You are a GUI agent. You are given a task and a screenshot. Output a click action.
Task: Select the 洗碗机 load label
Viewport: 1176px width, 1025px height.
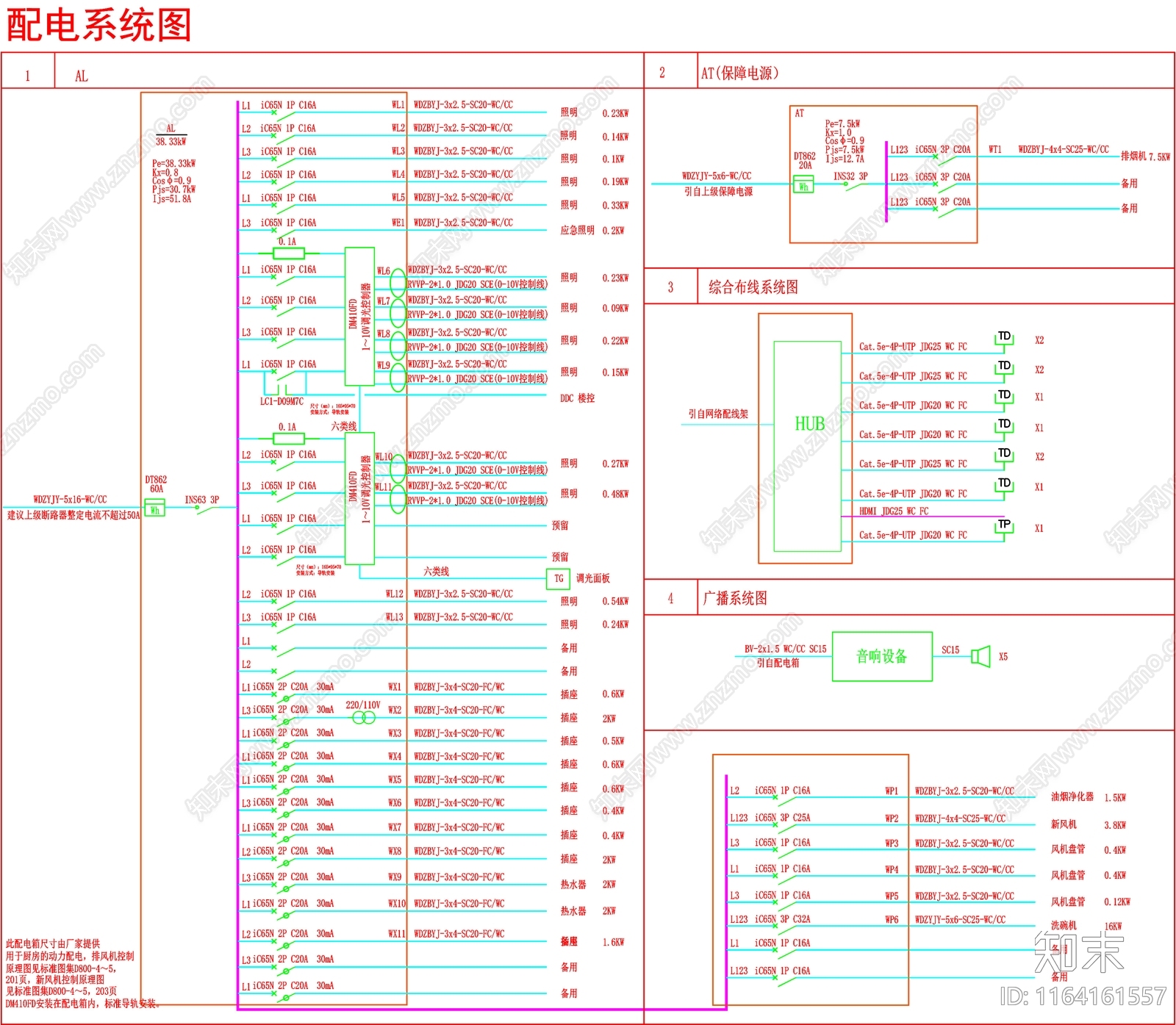(1063, 926)
